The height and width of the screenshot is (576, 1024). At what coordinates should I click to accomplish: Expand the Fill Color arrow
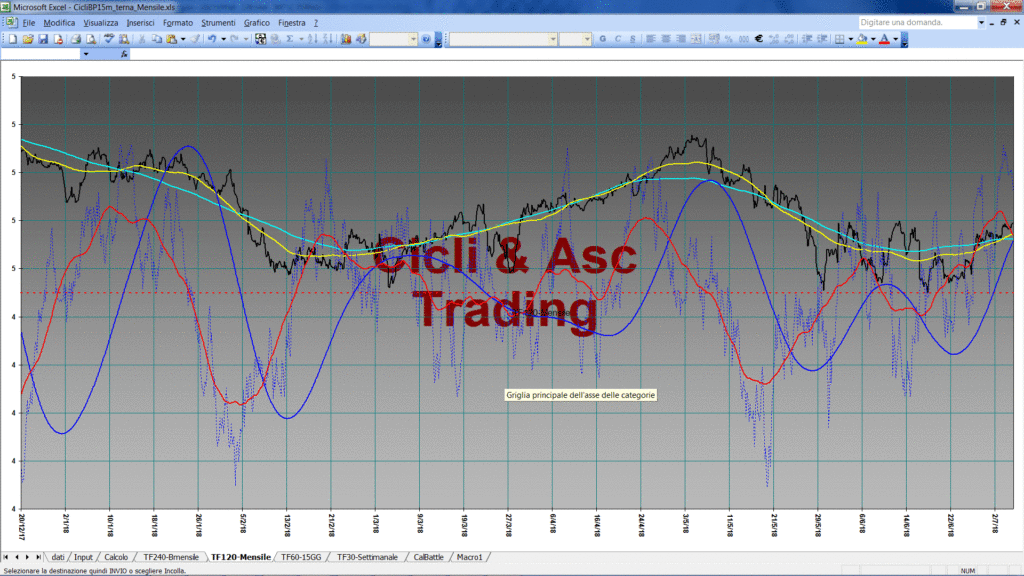873,39
